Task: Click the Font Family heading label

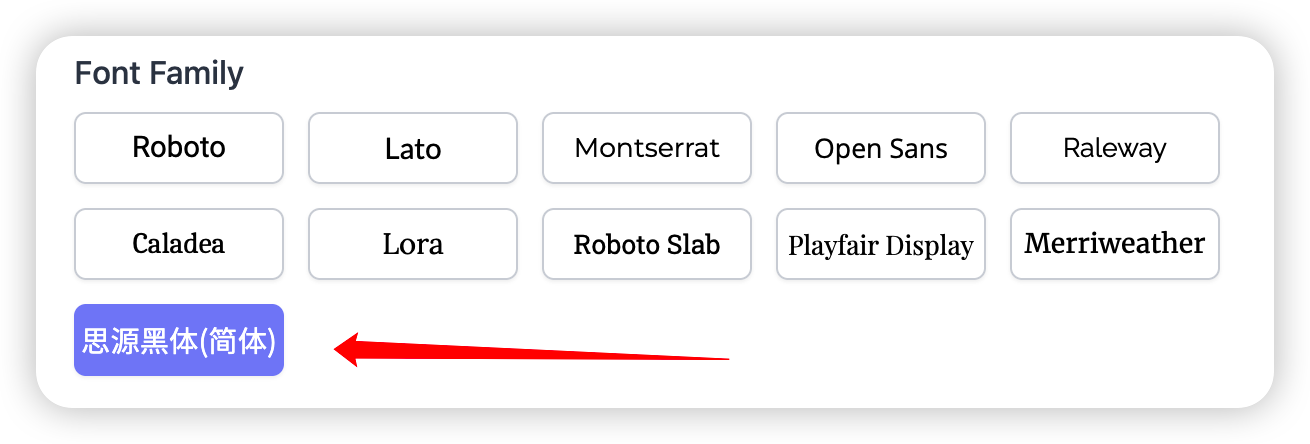Action: pos(160,73)
